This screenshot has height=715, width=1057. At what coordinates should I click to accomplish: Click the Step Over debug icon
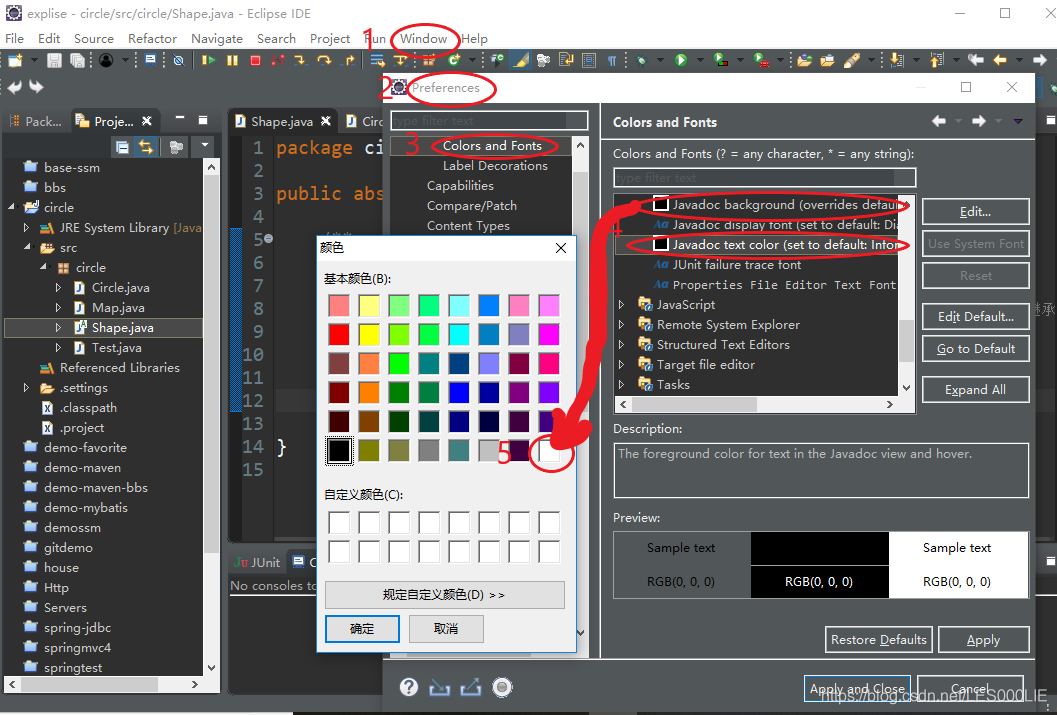324,61
